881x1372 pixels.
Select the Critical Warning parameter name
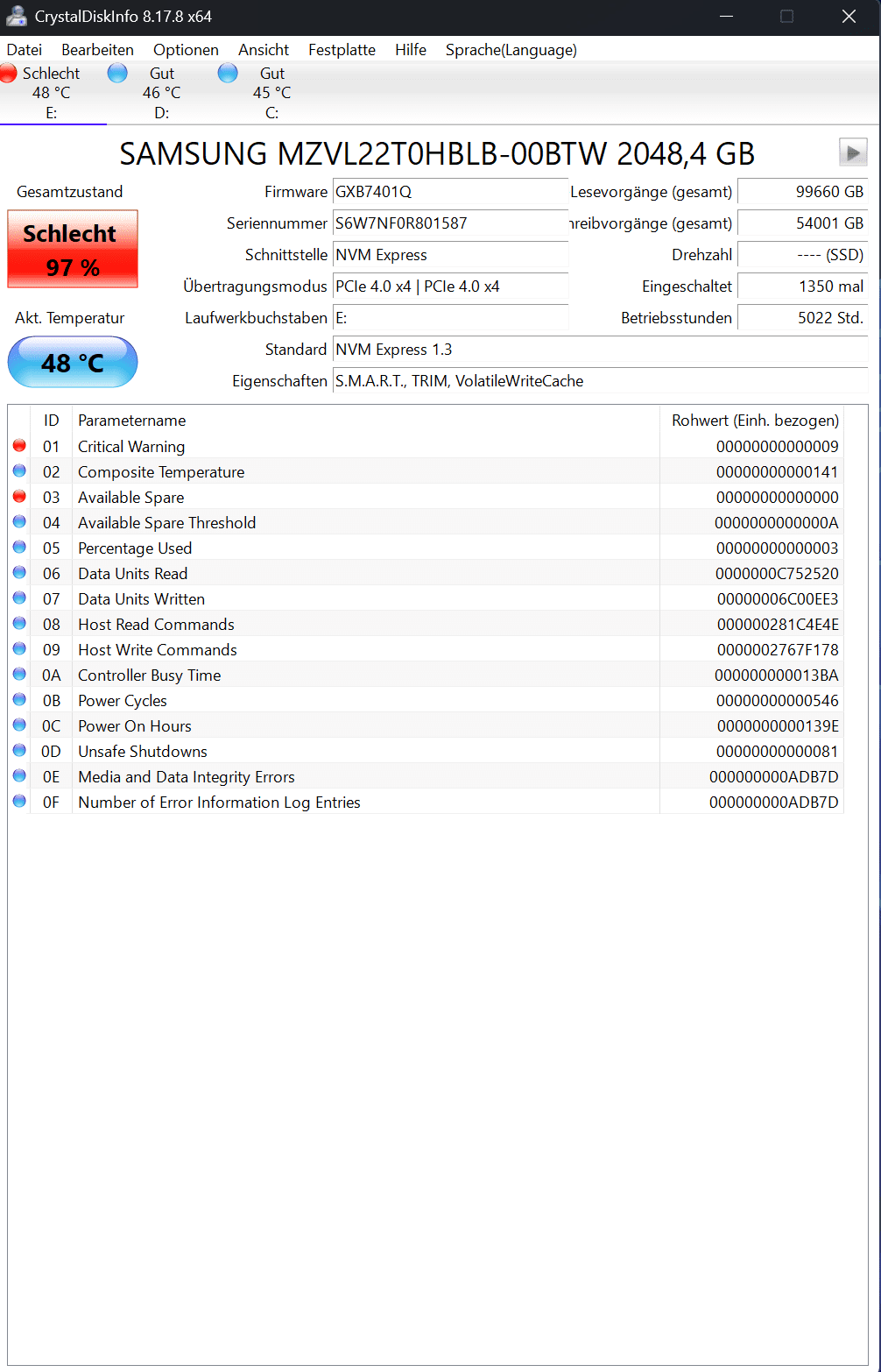[x=131, y=447]
